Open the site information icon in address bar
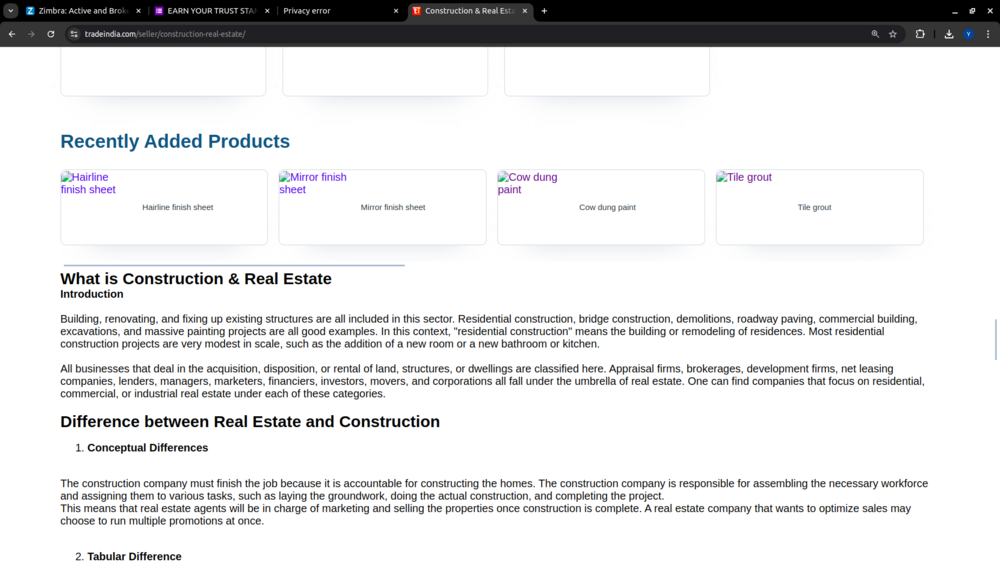1000x570 pixels. 74,34
